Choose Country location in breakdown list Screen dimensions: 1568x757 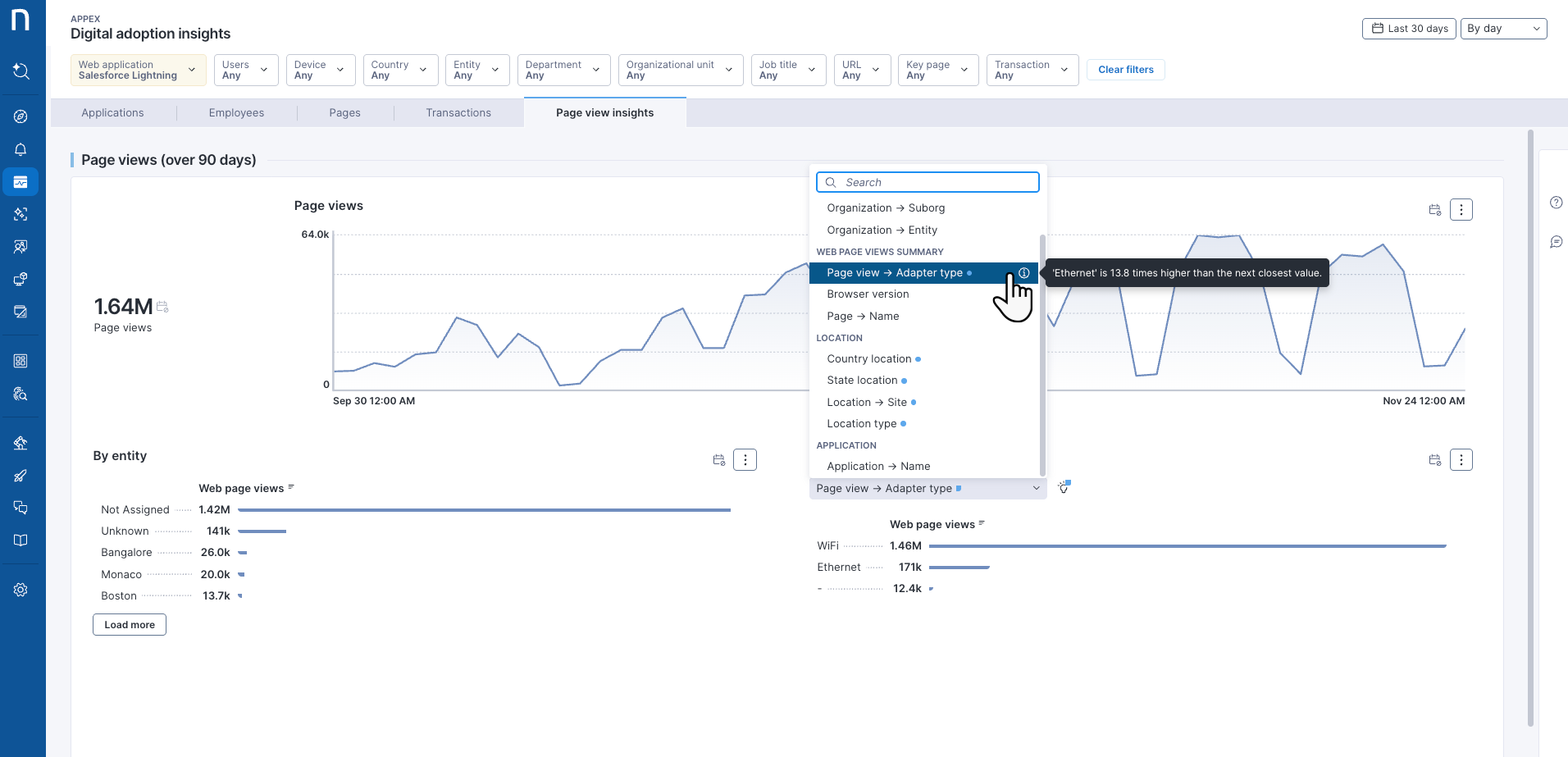pos(869,359)
